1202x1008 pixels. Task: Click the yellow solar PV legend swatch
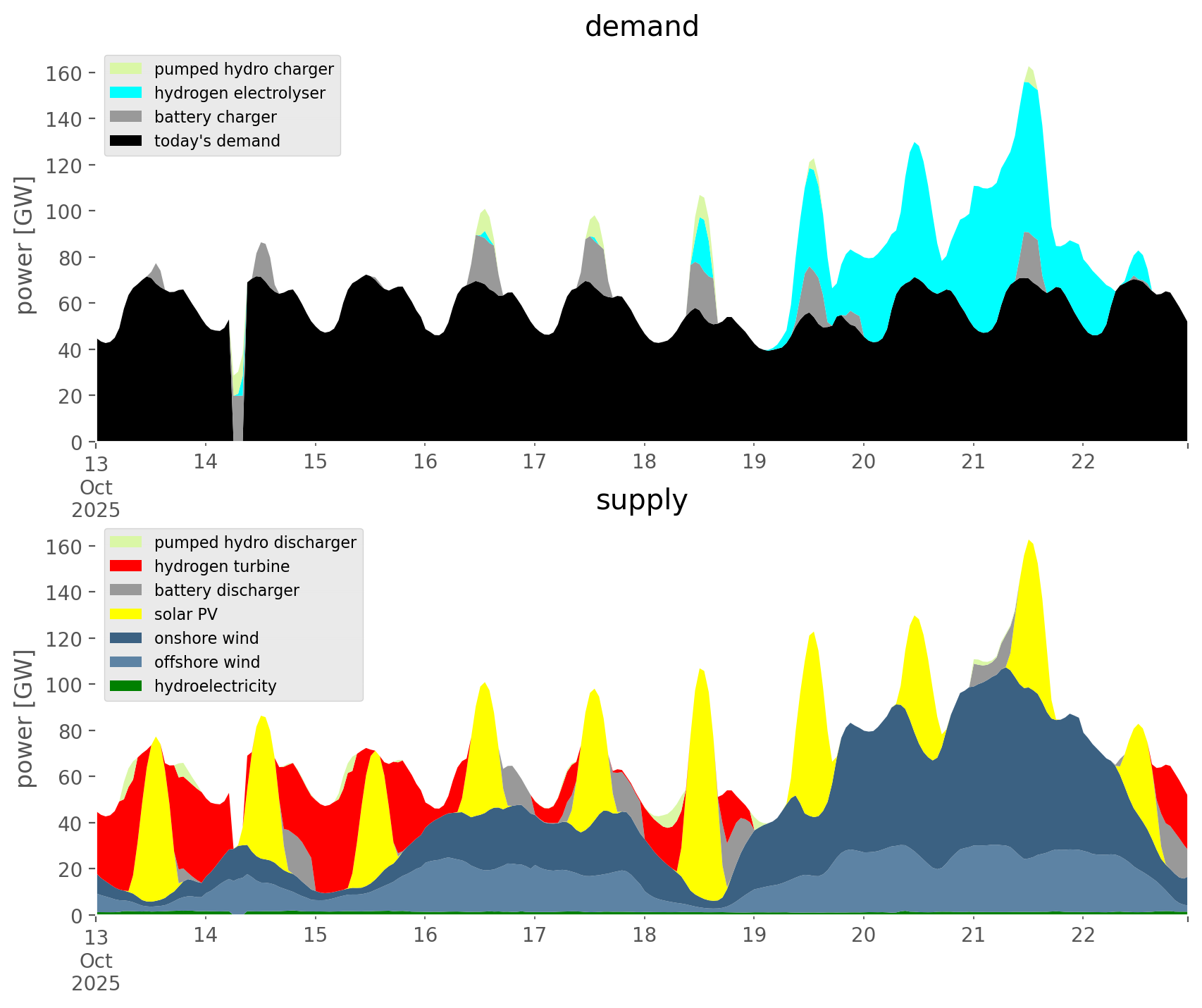(126, 614)
